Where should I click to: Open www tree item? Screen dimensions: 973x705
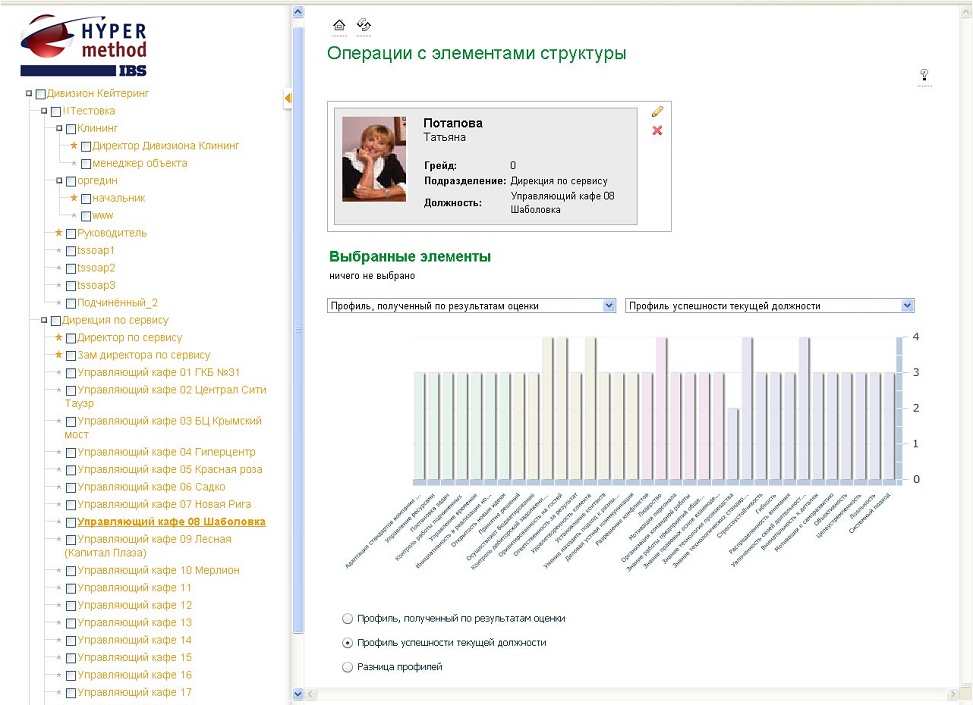102,216
